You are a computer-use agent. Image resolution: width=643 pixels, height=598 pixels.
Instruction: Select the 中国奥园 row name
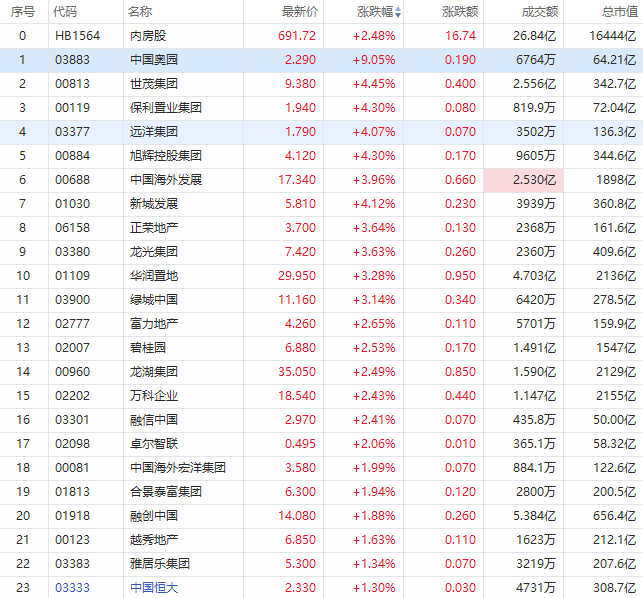[154, 60]
